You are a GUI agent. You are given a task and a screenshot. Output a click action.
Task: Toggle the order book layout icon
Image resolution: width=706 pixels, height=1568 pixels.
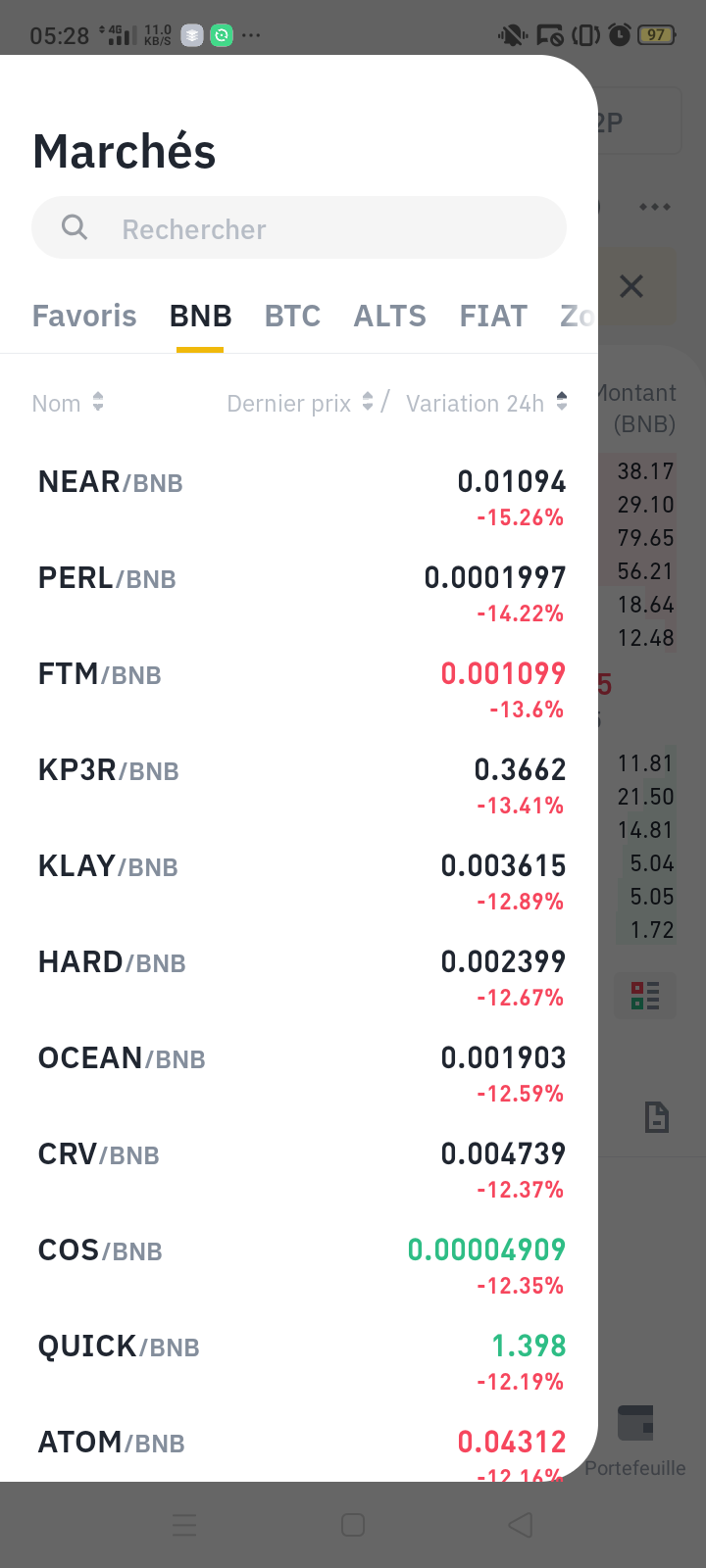(645, 996)
